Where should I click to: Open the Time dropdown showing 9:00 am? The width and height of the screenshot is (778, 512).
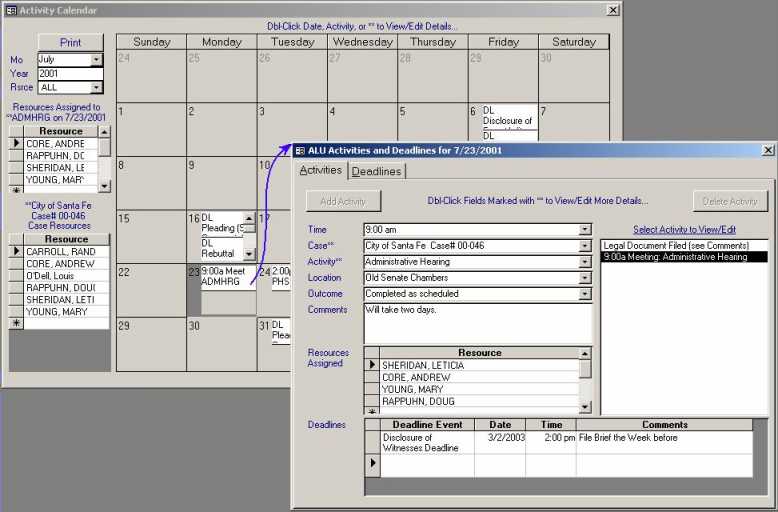pos(585,230)
